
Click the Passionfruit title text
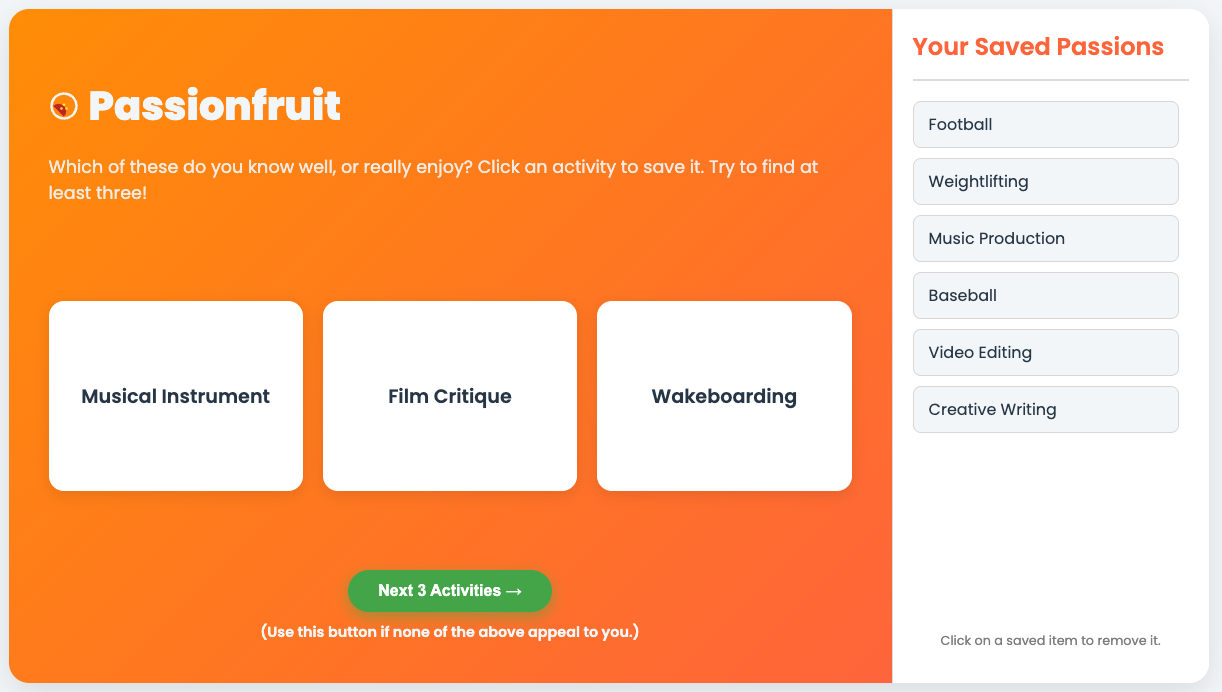[213, 105]
